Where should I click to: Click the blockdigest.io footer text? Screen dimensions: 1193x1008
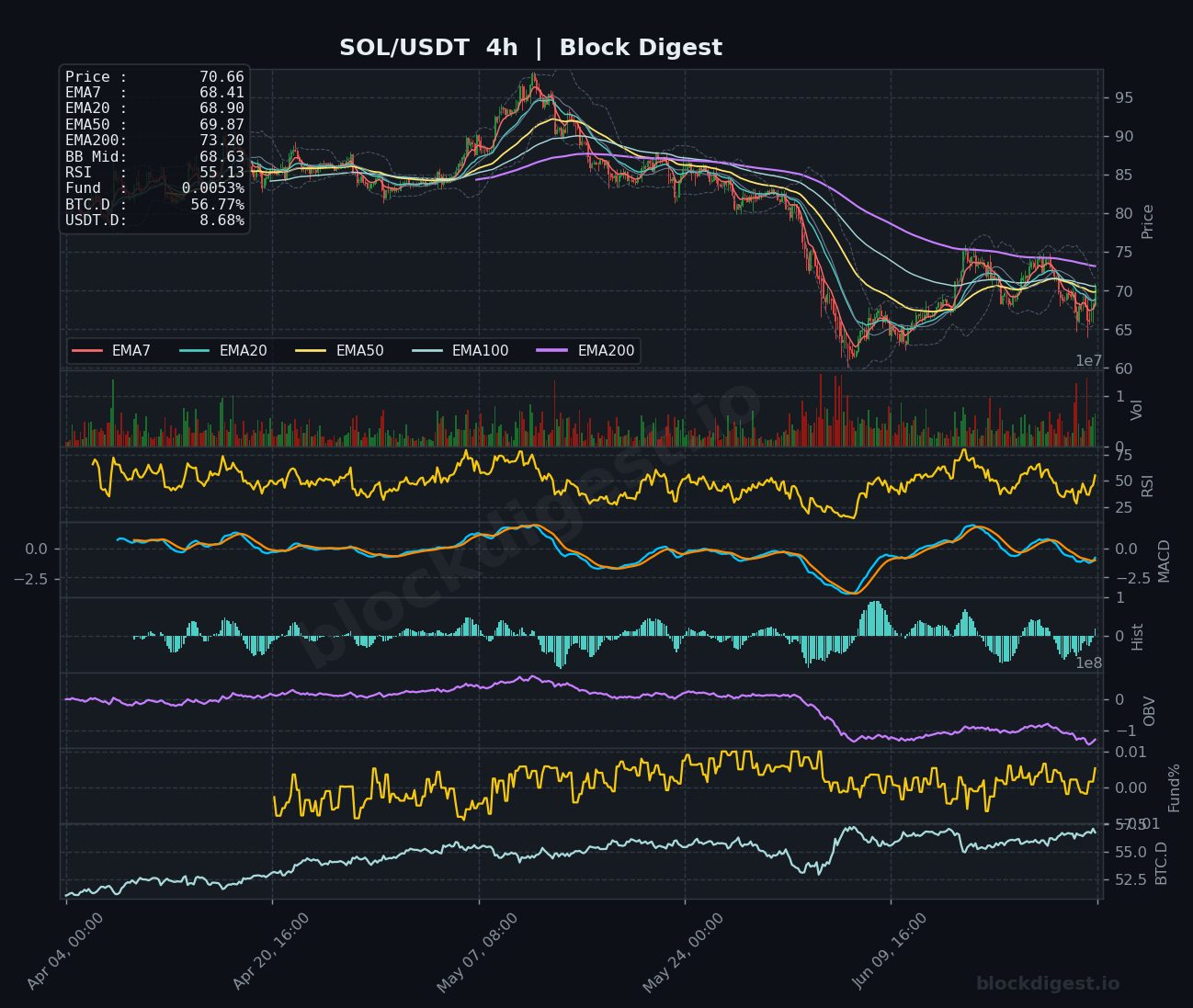[x=1048, y=984]
